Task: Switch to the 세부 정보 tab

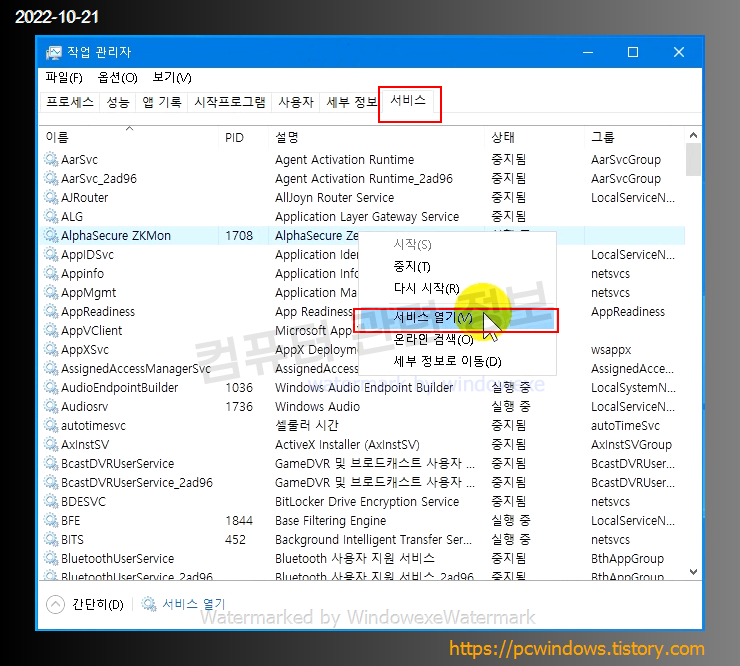Action: pos(351,102)
